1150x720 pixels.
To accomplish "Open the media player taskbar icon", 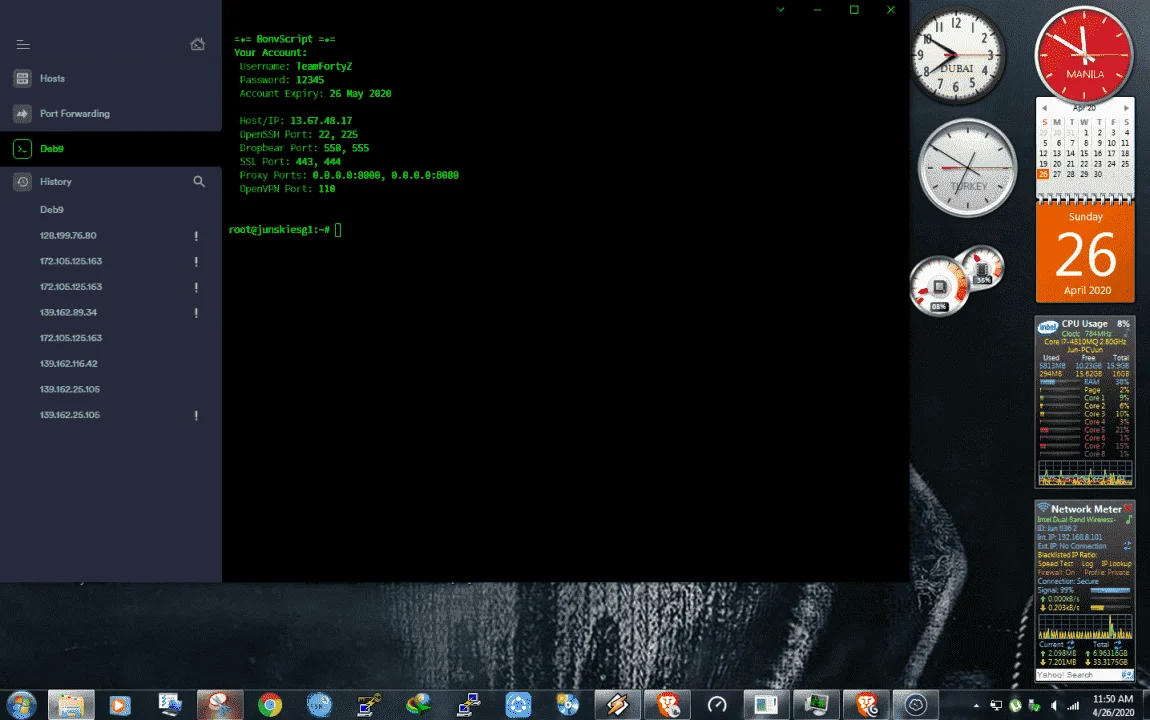I will click(120, 705).
